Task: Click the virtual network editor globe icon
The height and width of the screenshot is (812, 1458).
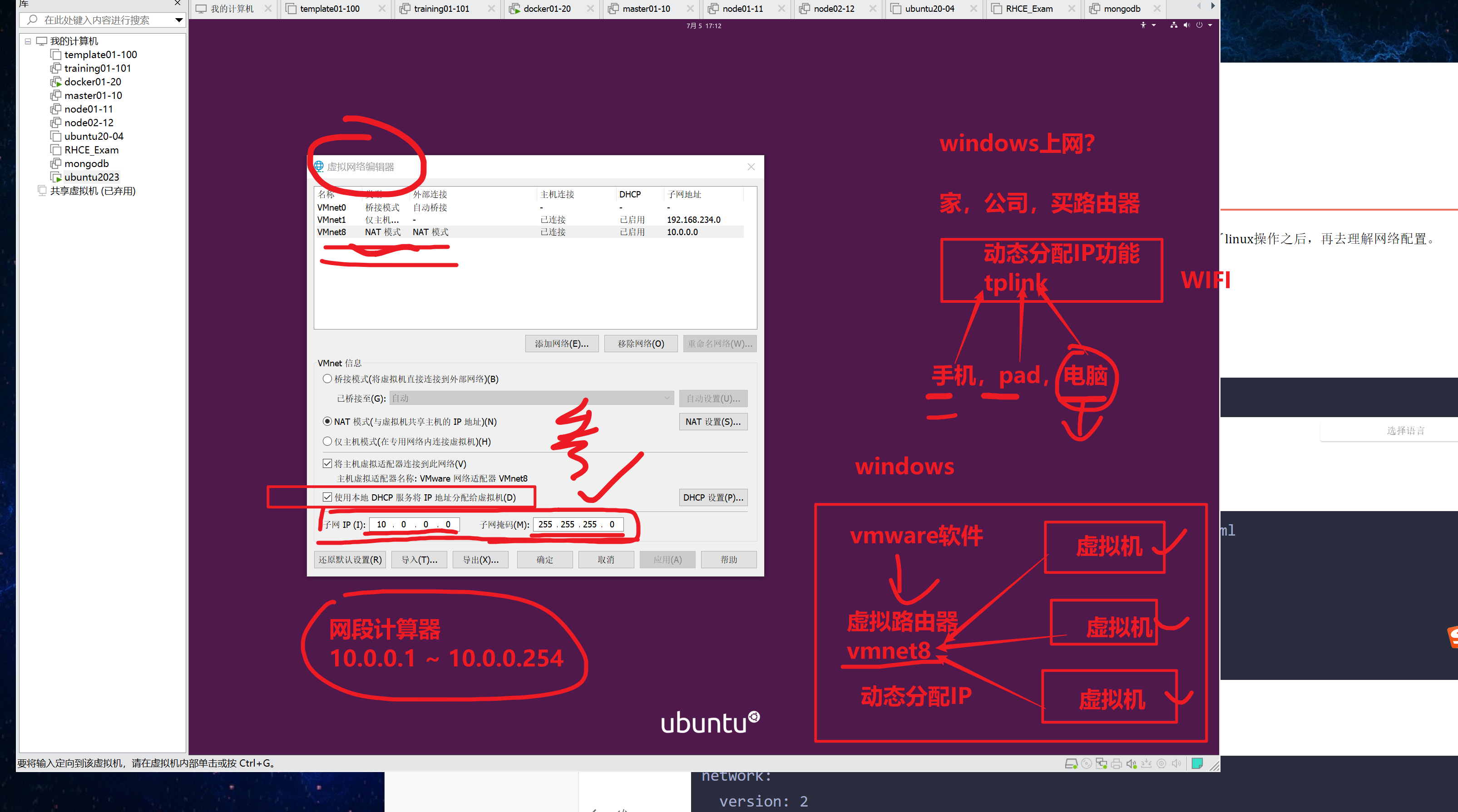Action: (x=319, y=167)
